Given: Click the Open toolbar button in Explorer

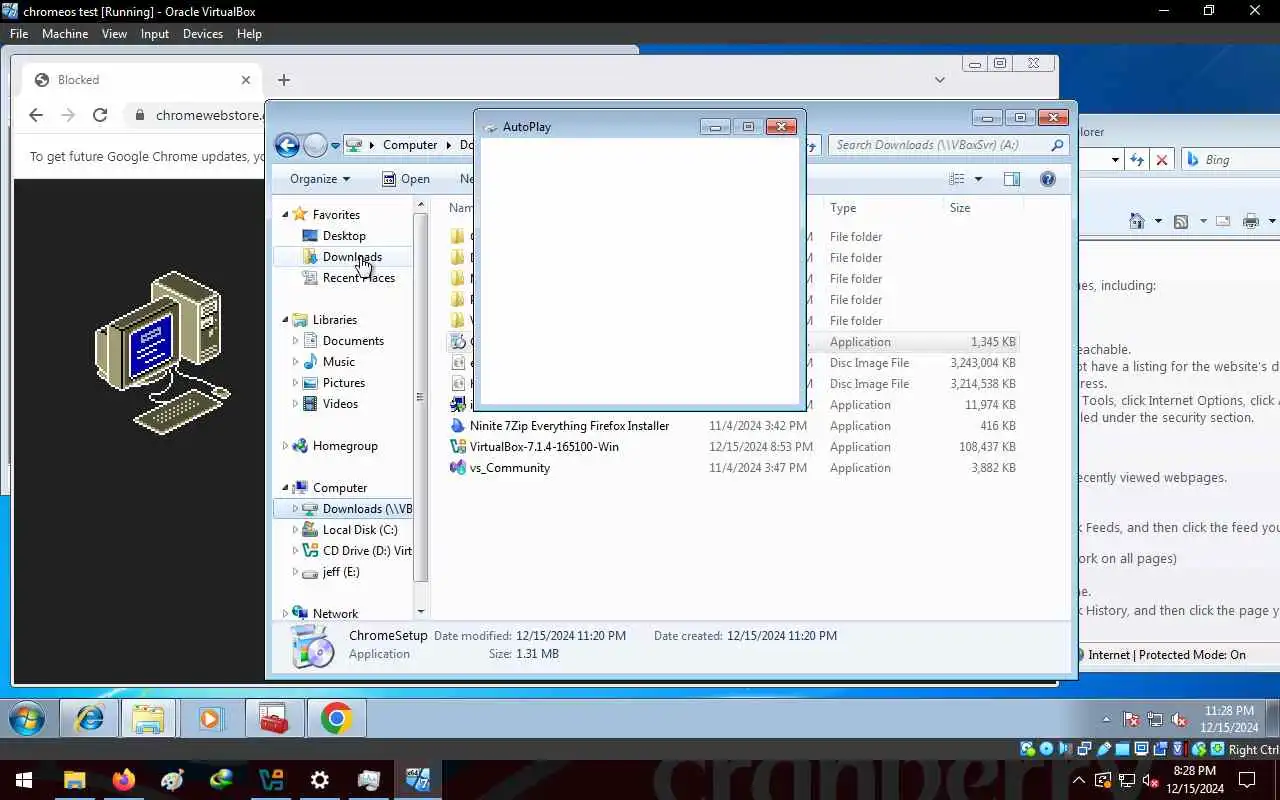Looking at the screenshot, I should pyautogui.click(x=406, y=179).
